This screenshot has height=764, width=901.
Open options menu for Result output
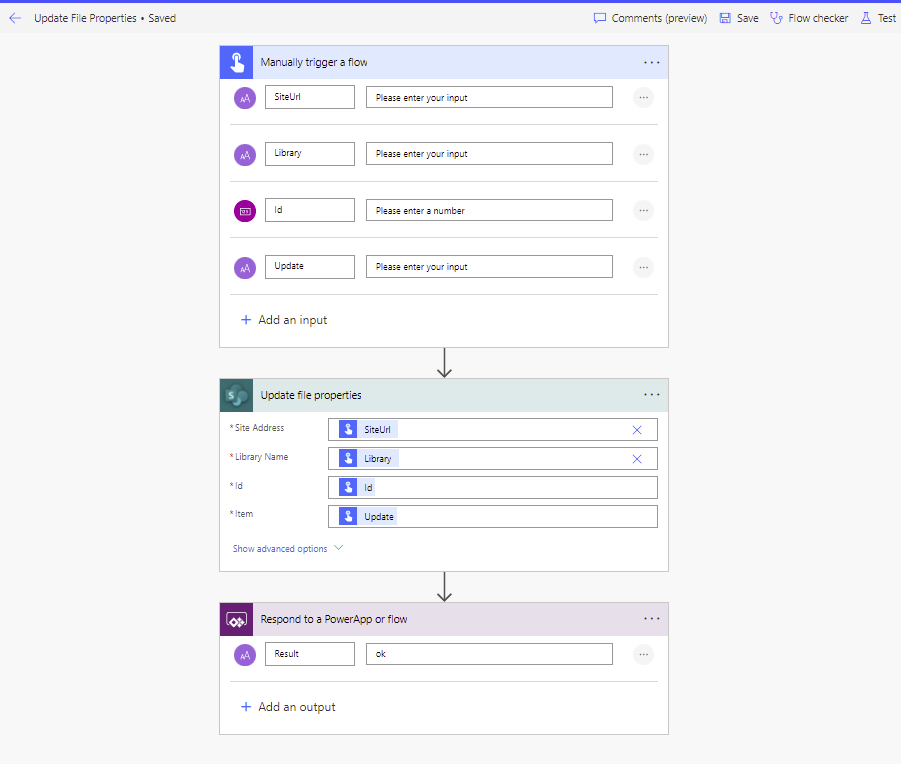click(644, 654)
